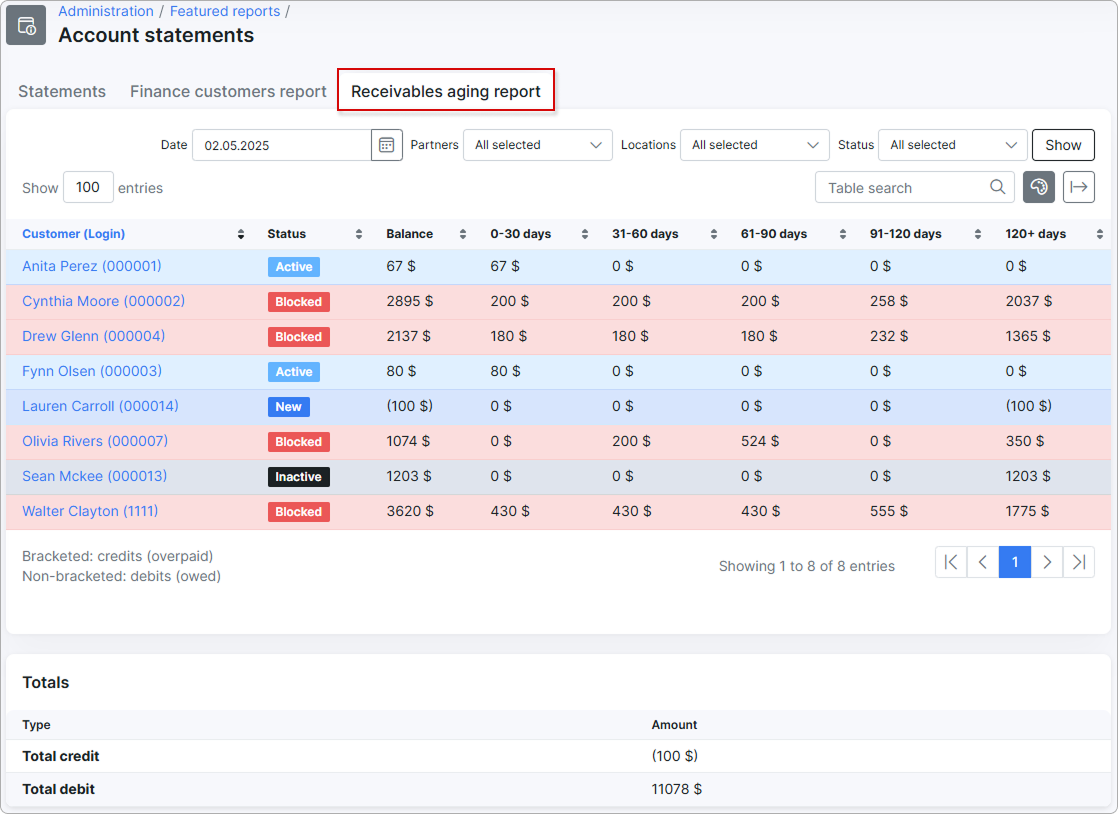The height and width of the screenshot is (814, 1118).
Task: Click 1365 $ in Drew Glenn row
Action: click(1027, 336)
